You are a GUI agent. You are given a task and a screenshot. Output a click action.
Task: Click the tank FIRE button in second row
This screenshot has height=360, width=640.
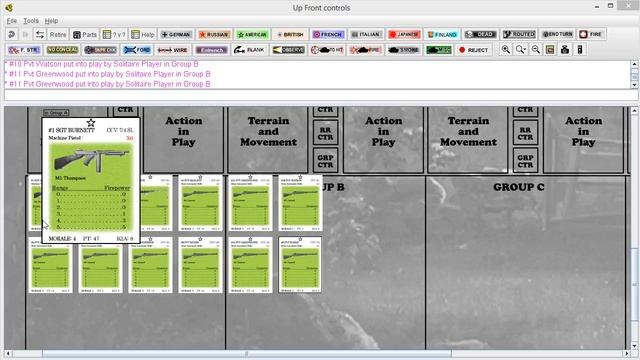(365, 50)
